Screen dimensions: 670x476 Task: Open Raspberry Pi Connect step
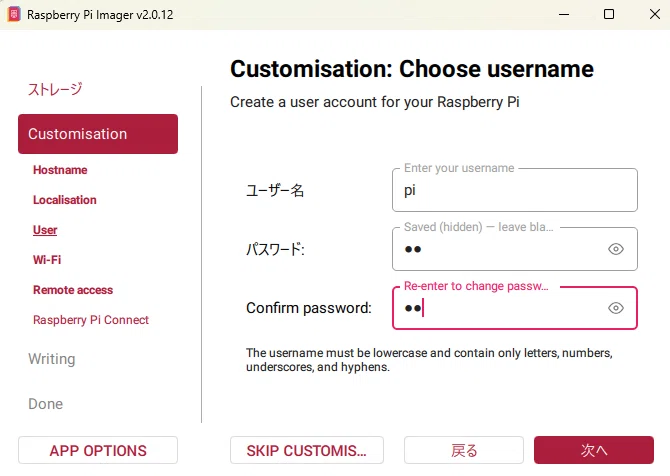(91, 320)
